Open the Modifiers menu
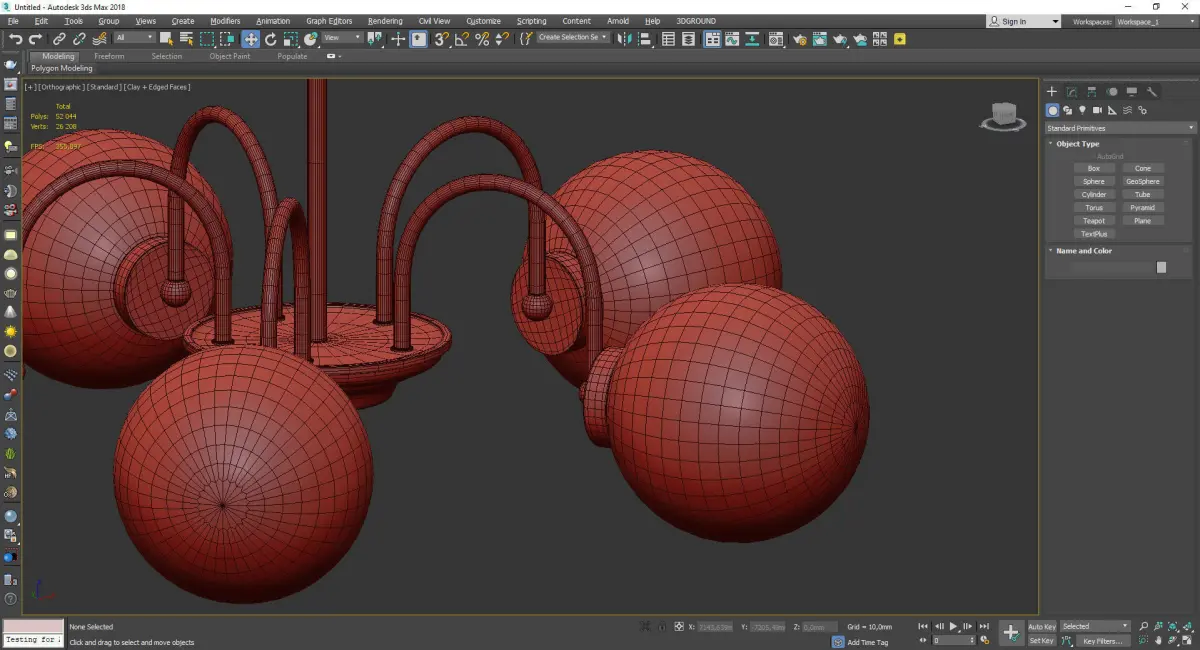Screen dimensions: 1200x650 [225, 21]
